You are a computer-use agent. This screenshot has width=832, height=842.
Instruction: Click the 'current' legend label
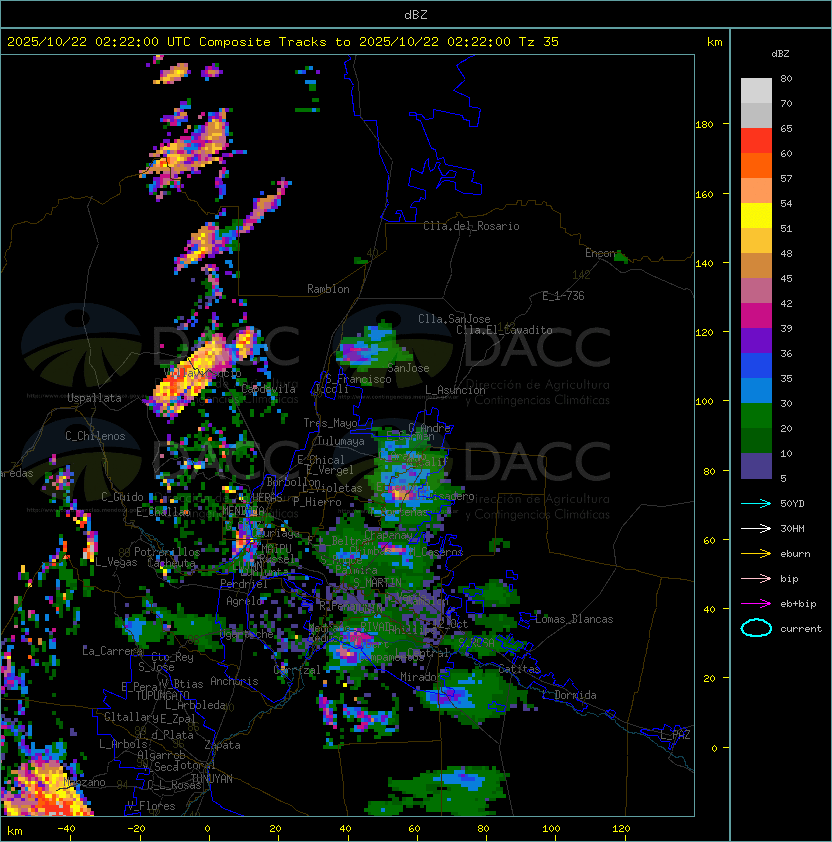pyautogui.click(x=801, y=629)
